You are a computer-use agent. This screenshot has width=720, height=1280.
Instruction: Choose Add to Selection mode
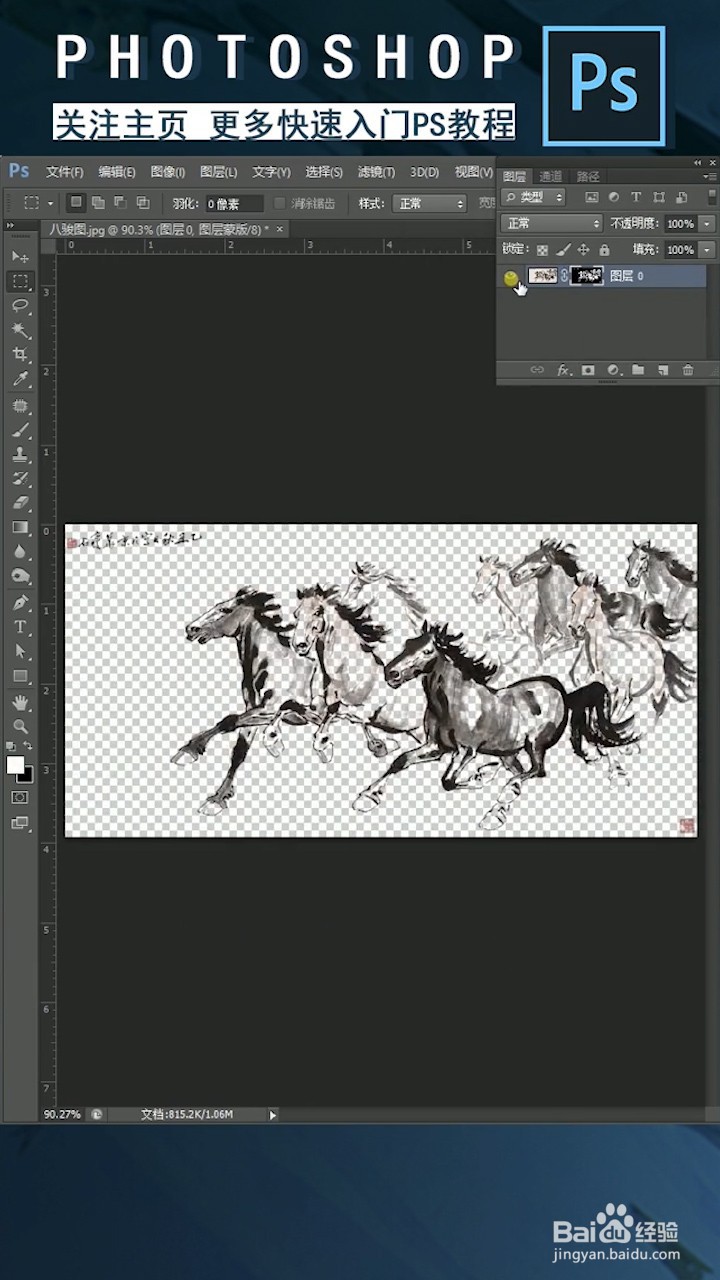tap(98, 203)
